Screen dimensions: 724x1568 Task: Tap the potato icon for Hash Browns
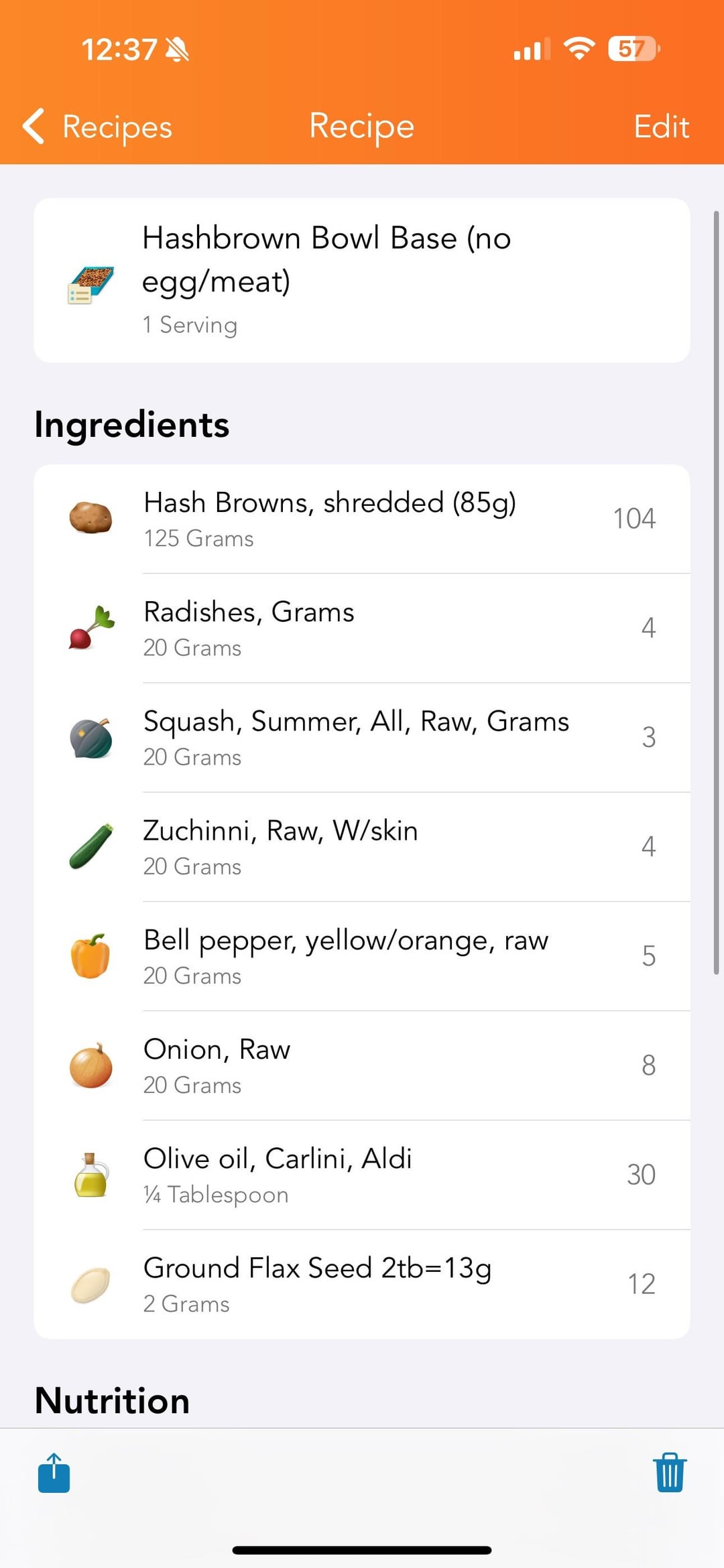pyautogui.click(x=91, y=519)
